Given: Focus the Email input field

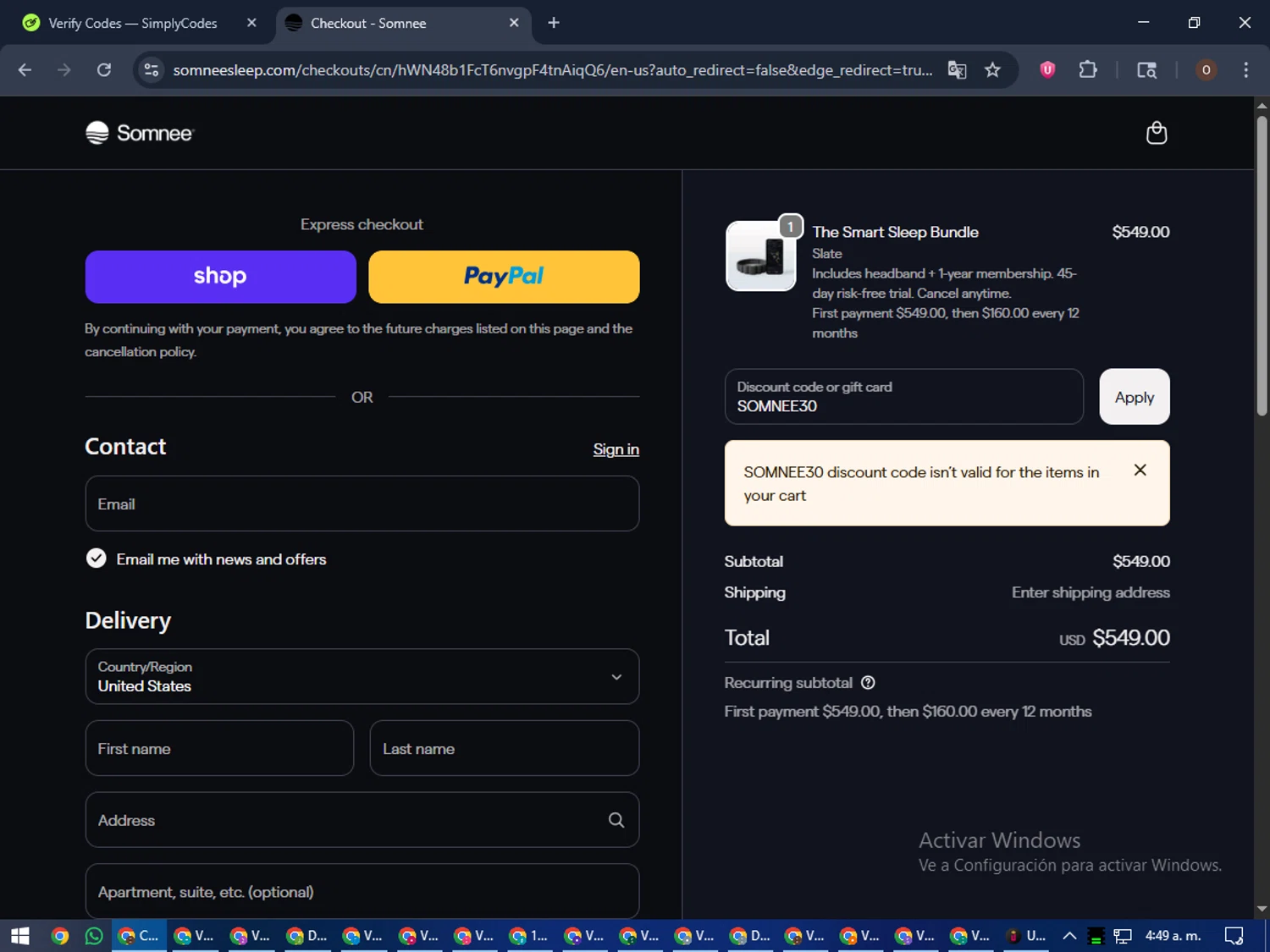Looking at the screenshot, I should (362, 504).
